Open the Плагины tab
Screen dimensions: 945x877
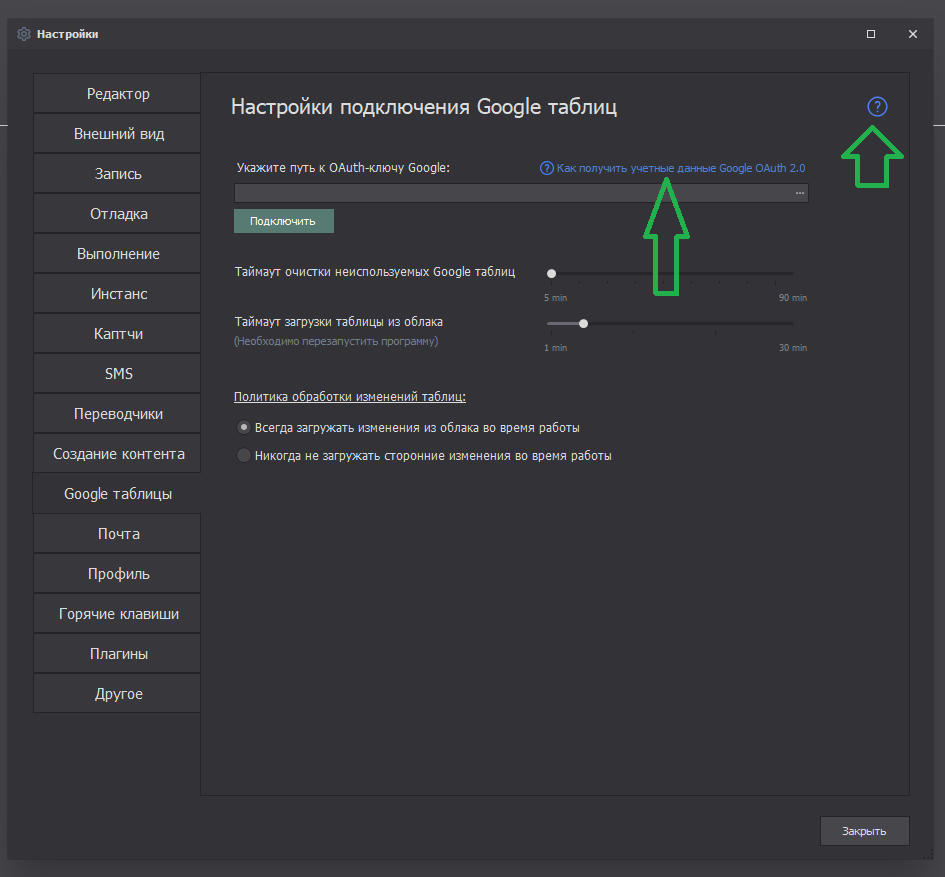(x=118, y=654)
